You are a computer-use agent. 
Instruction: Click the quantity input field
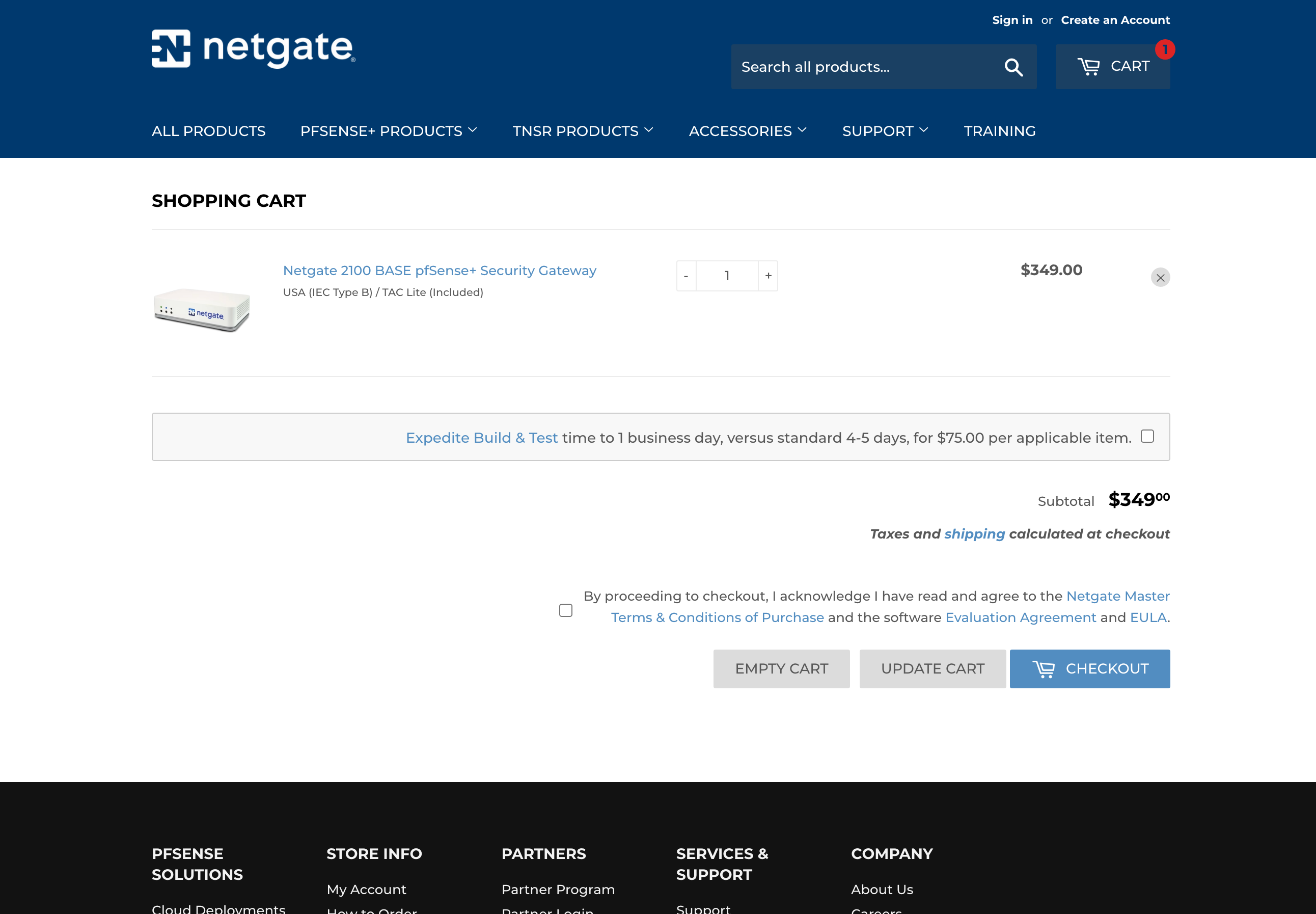click(x=727, y=276)
